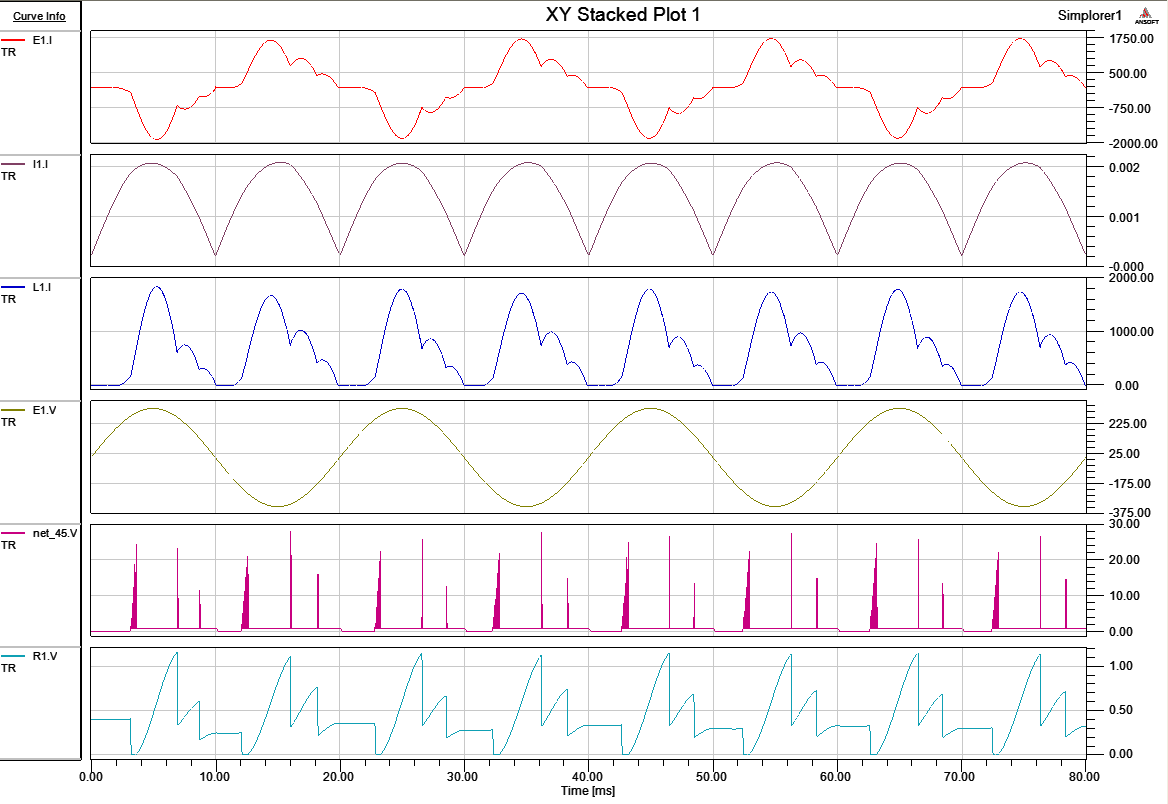Click the 0.002 Y-axis value of I1.I
1168x804 pixels.
[x=1125, y=168]
